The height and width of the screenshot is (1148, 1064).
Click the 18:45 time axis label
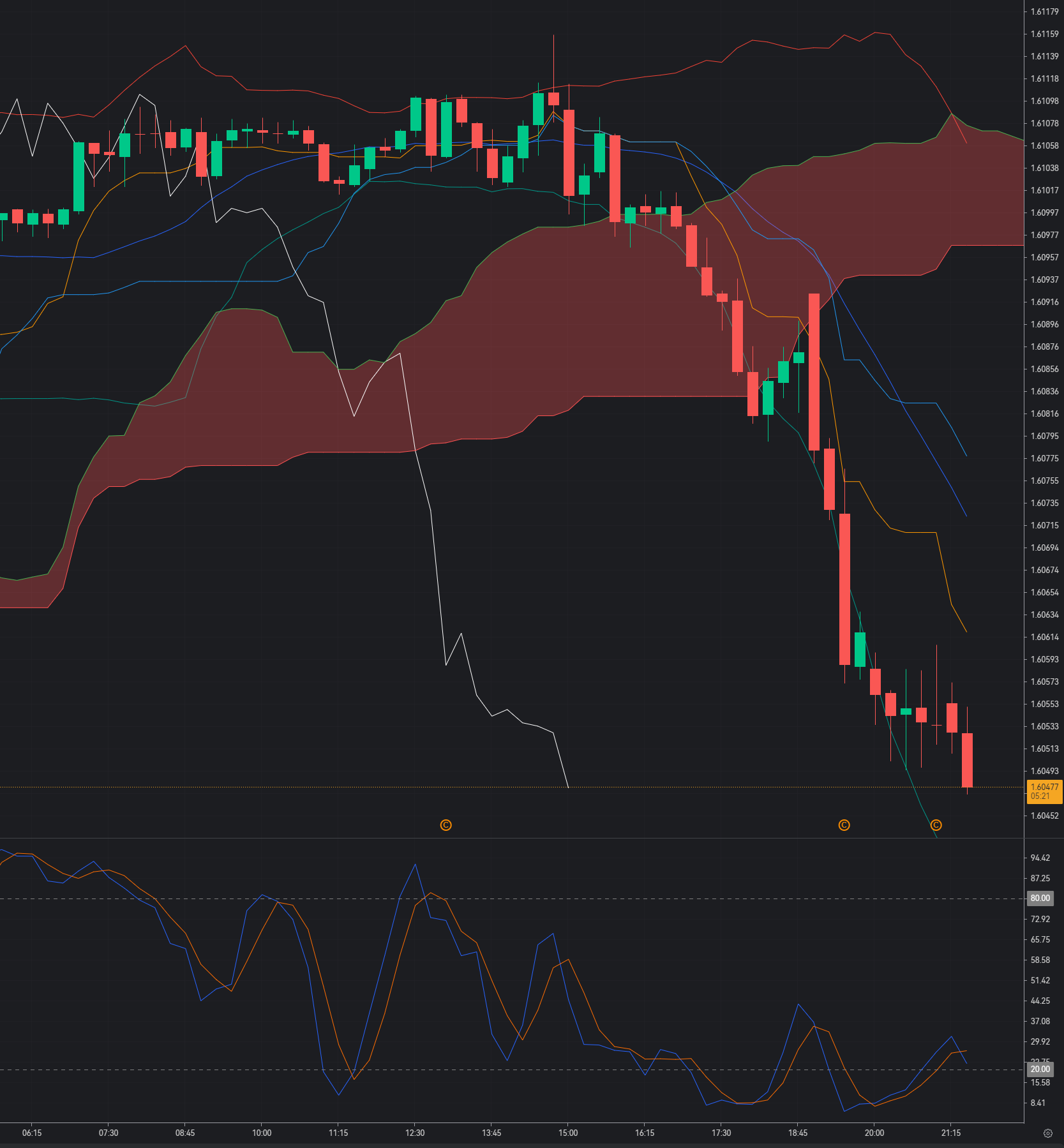click(798, 1133)
